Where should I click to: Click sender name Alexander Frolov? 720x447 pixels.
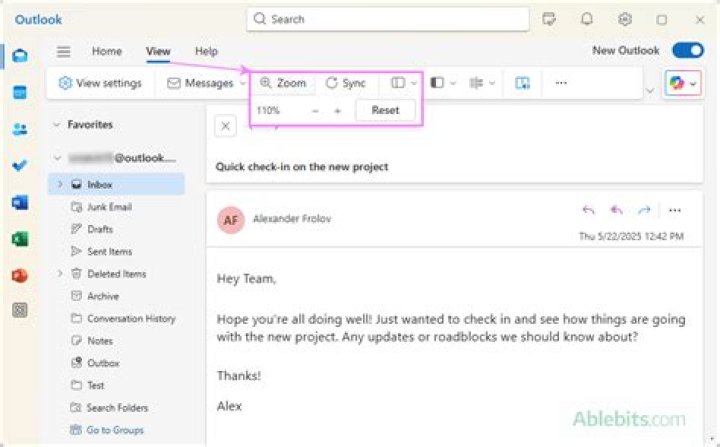(x=292, y=219)
